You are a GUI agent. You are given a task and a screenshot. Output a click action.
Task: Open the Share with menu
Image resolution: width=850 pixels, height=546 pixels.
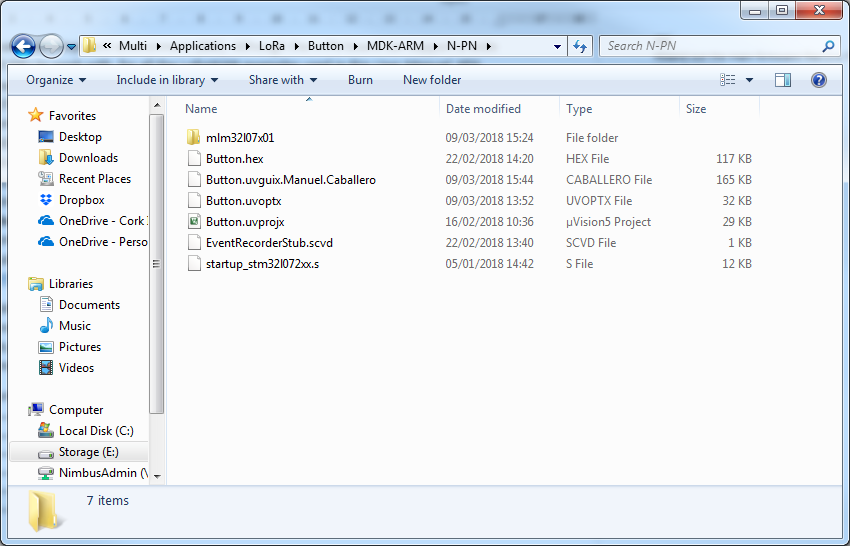tap(283, 80)
